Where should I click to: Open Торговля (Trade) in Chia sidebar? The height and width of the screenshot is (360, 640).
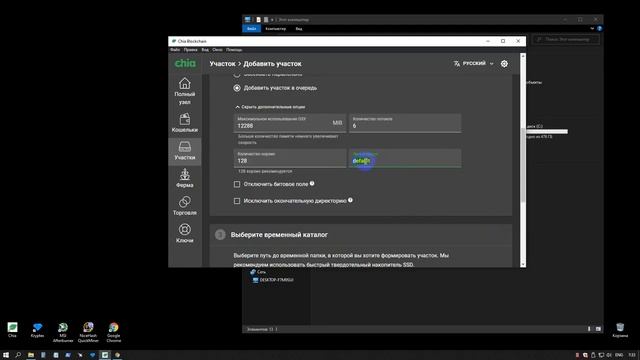(x=184, y=206)
